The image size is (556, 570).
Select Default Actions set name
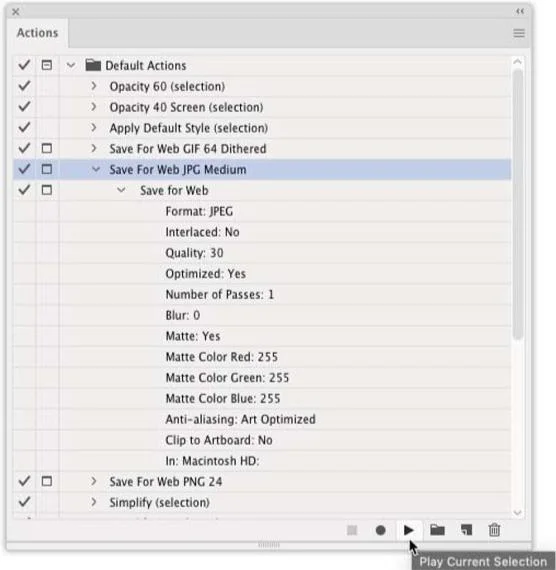tap(145, 66)
